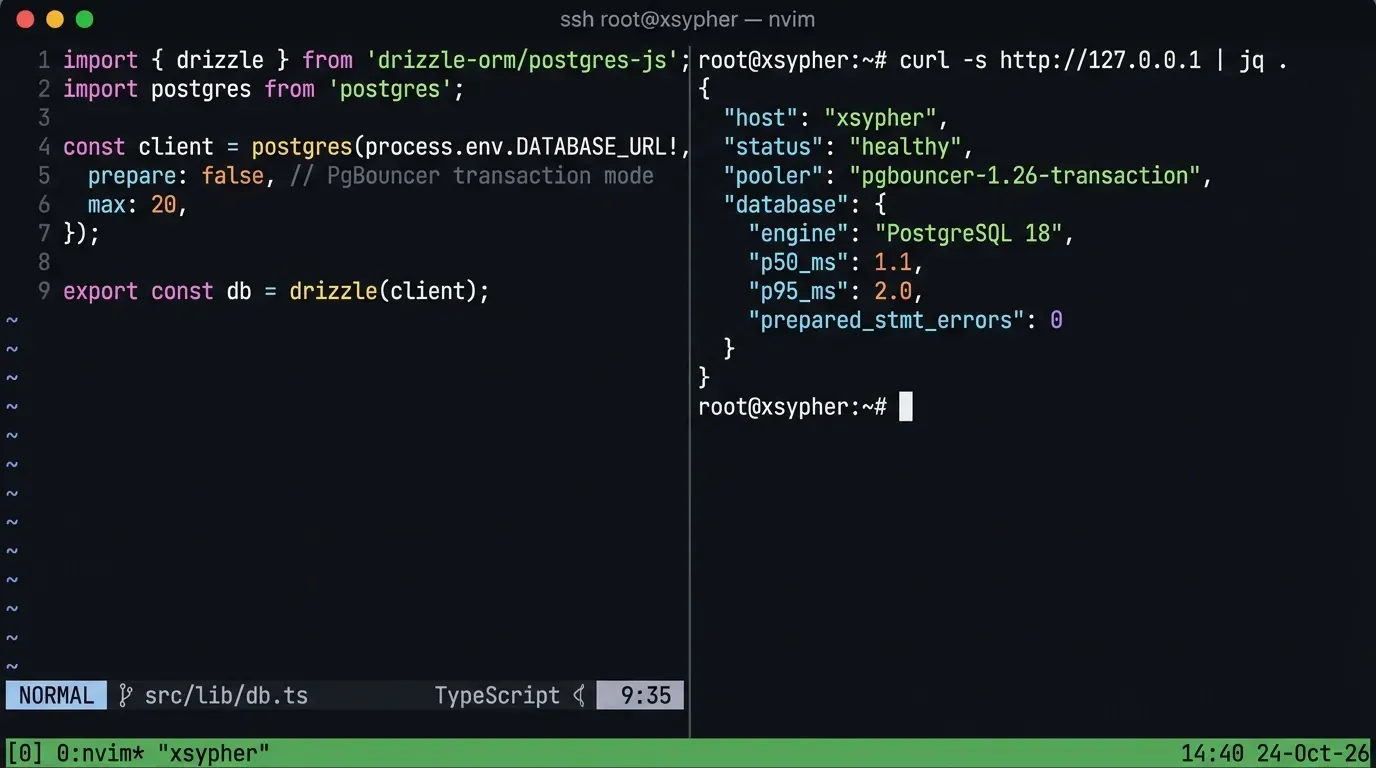The height and width of the screenshot is (768, 1376).
Task: Click the src/lib/db.ts file path
Action: pyautogui.click(x=226, y=695)
